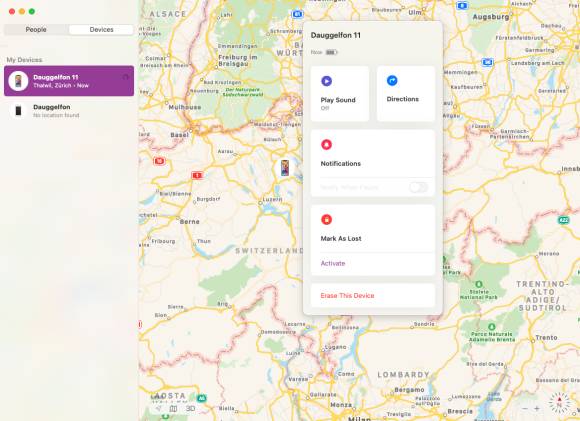Click the red Notifications bell icon

(326, 144)
